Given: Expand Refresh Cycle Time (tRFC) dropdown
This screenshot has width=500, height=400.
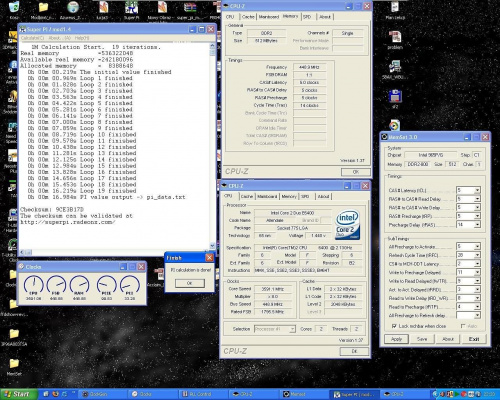Looking at the screenshot, I should (477, 255).
